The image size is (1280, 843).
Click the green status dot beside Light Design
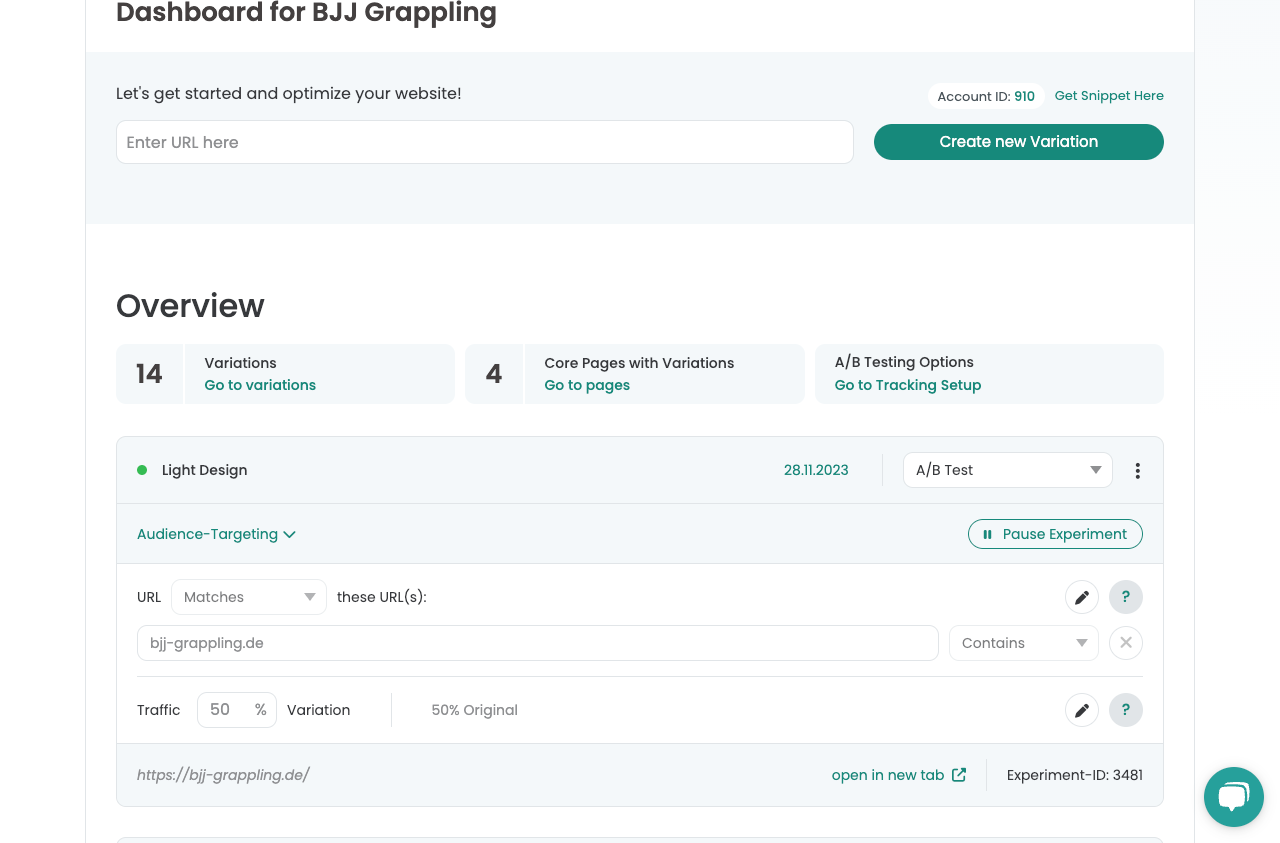[x=142, y=470]
